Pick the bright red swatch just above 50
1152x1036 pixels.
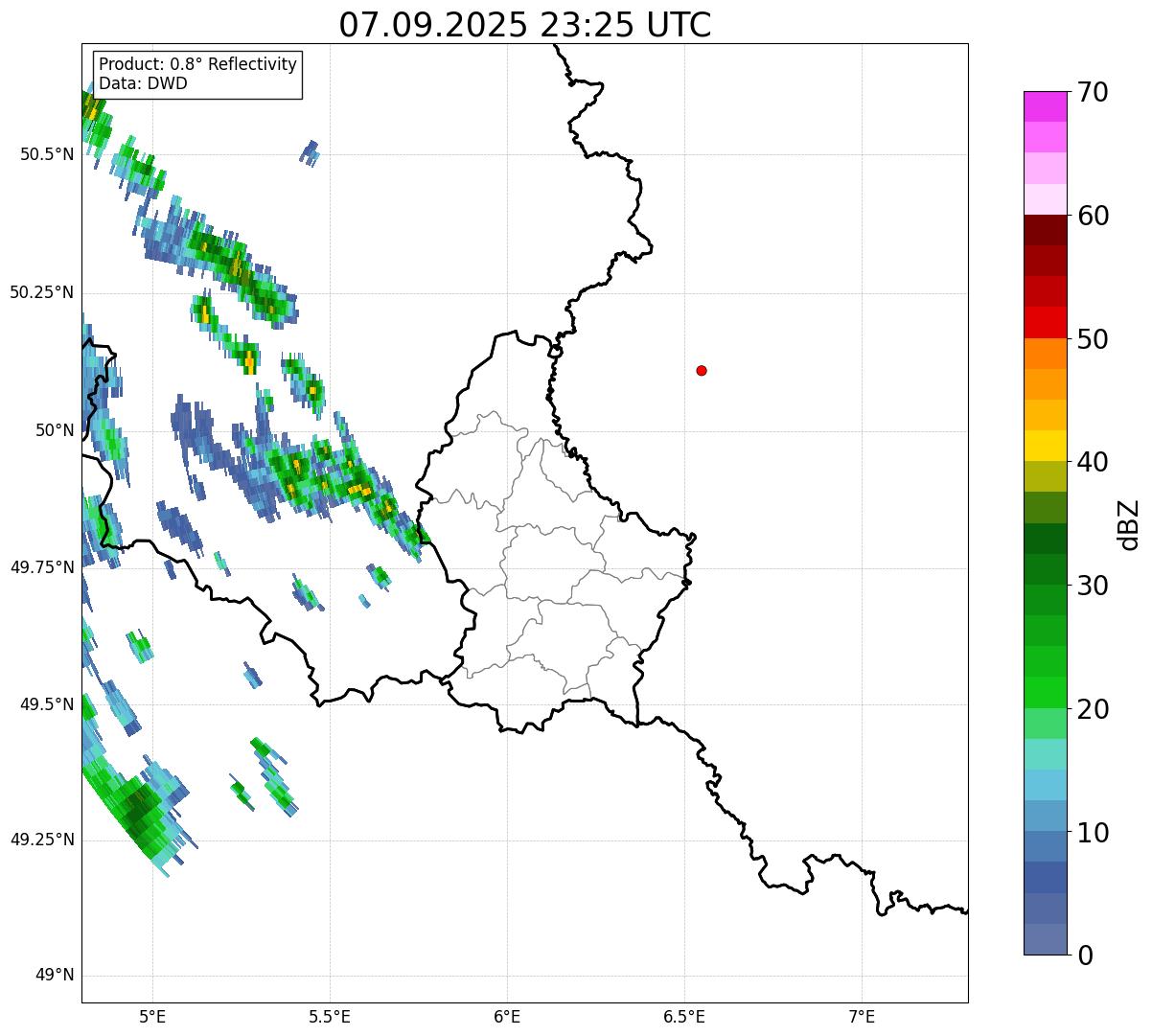(1046, 323)
